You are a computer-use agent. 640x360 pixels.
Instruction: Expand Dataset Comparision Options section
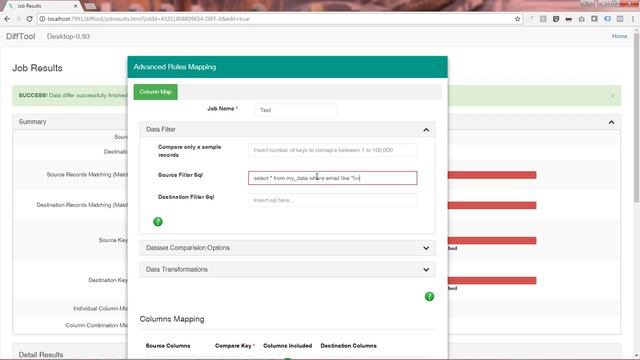(x=426, y=248)
